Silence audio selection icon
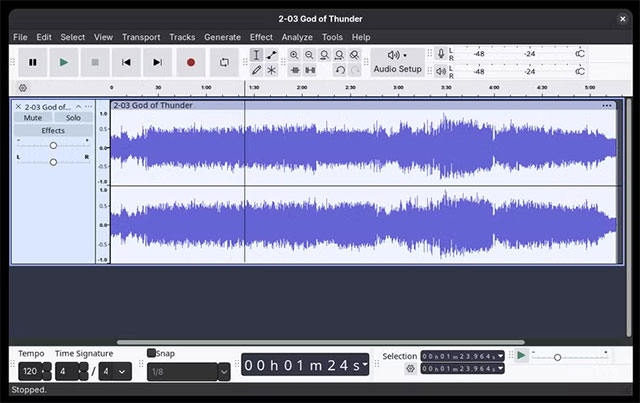 pyautogui.click(x=310, y=70)
